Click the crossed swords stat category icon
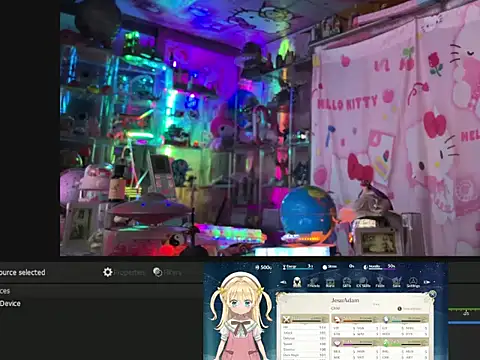Screen dimensions: 480x360 pyautogui.click(x=286, y=320)
